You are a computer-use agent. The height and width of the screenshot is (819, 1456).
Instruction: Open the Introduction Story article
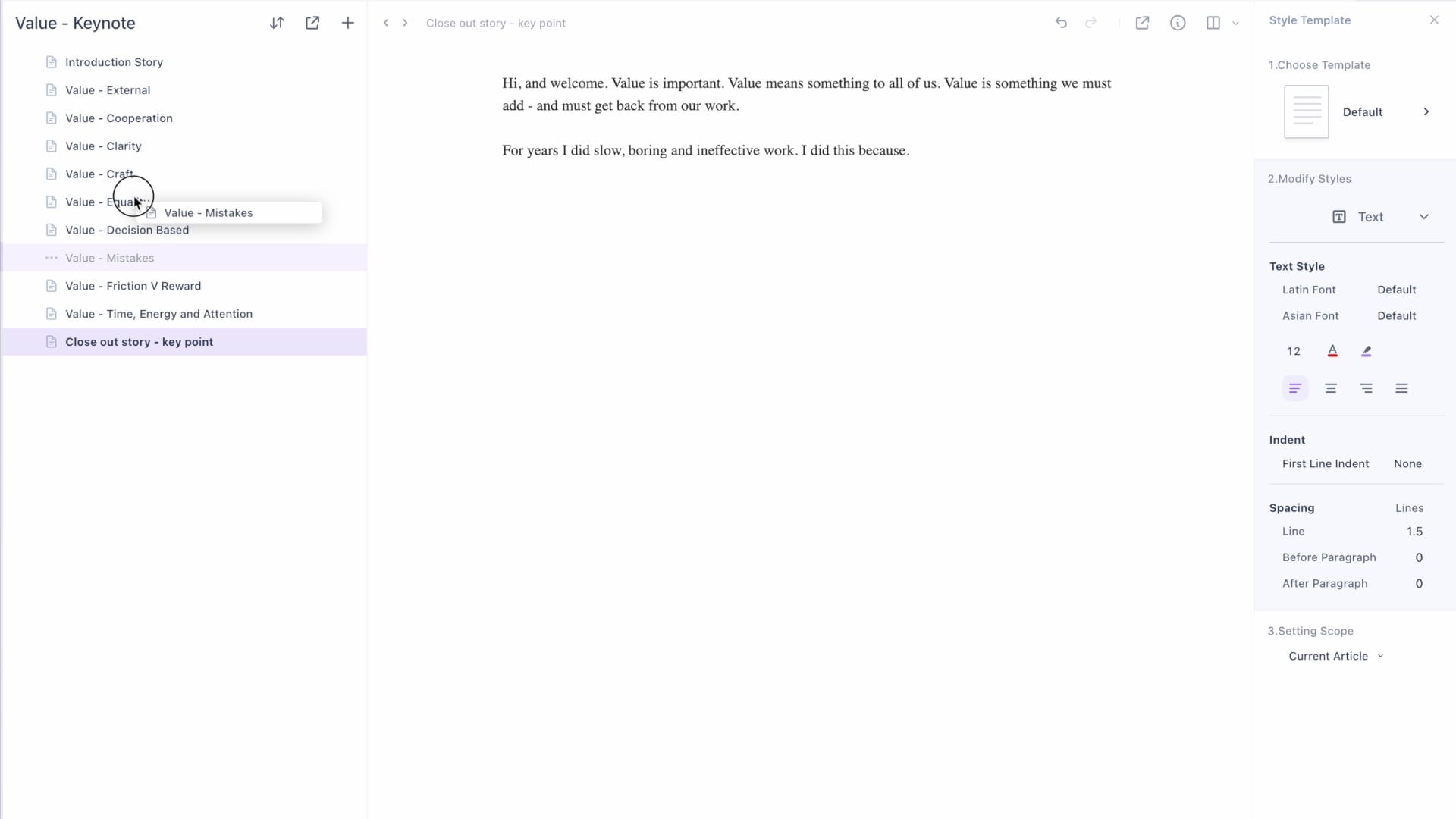coord(114,62)
